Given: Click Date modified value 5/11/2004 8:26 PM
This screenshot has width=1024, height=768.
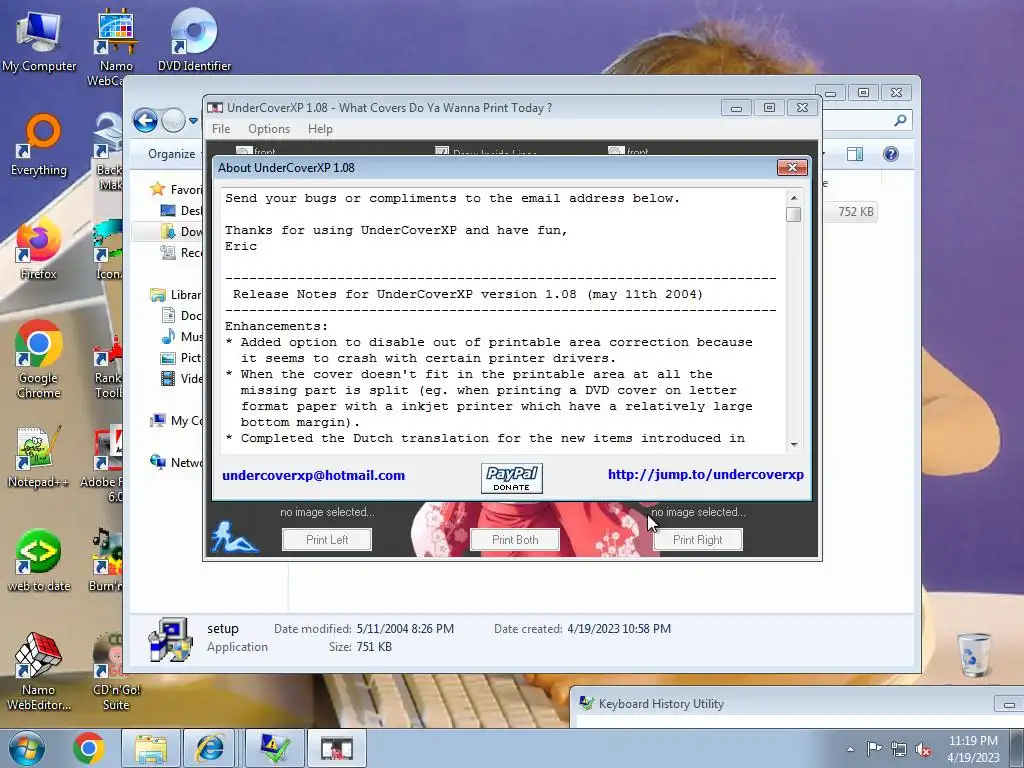Looking at the screenshot, I should point(405,629).
